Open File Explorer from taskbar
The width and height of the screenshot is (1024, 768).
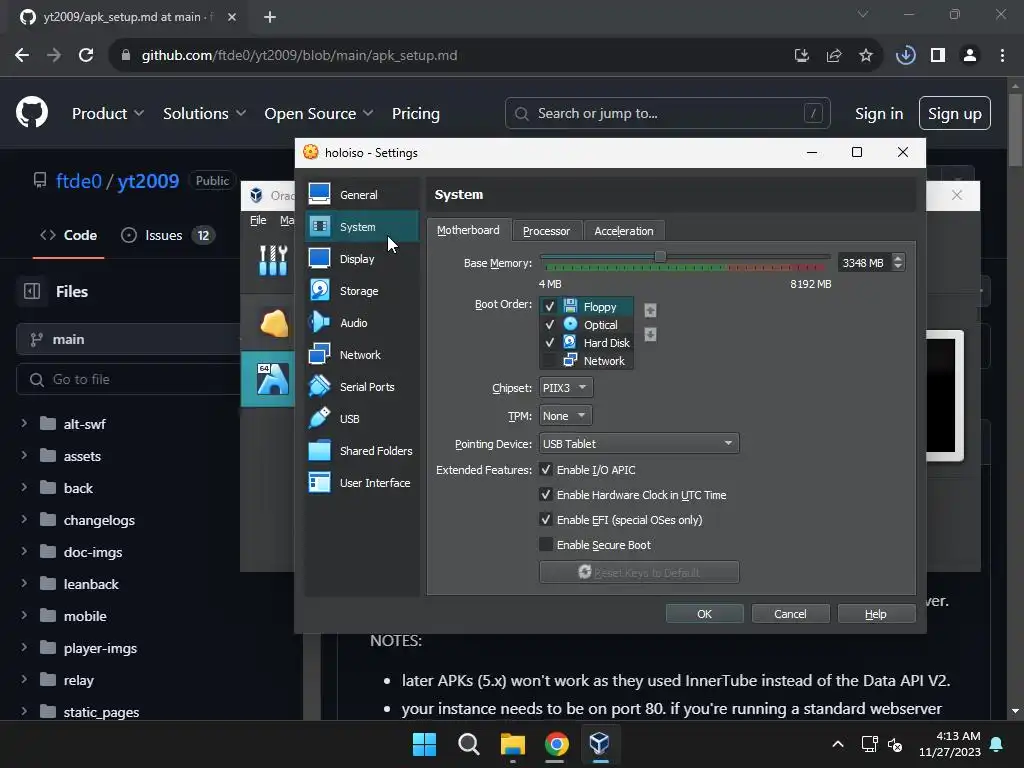point(513,744)
